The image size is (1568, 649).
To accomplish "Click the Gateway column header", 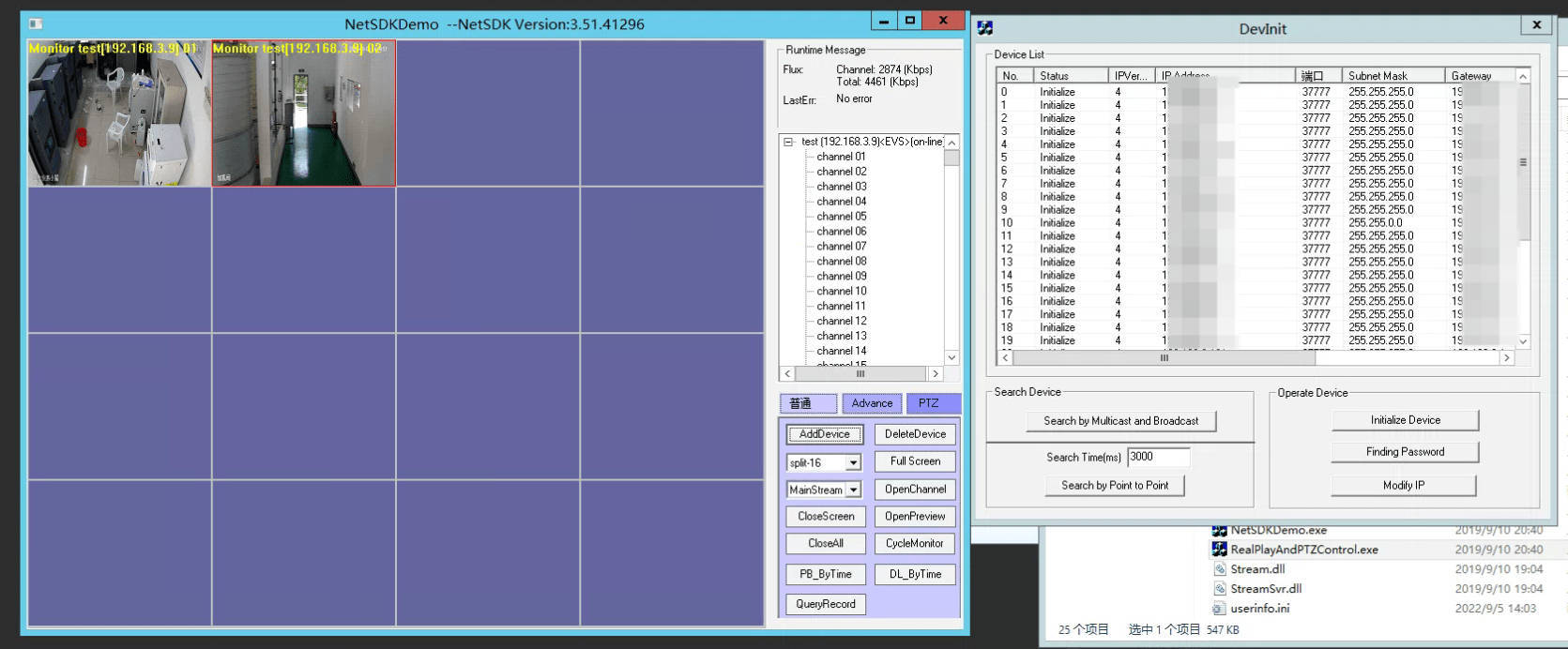I will 1480,76.
